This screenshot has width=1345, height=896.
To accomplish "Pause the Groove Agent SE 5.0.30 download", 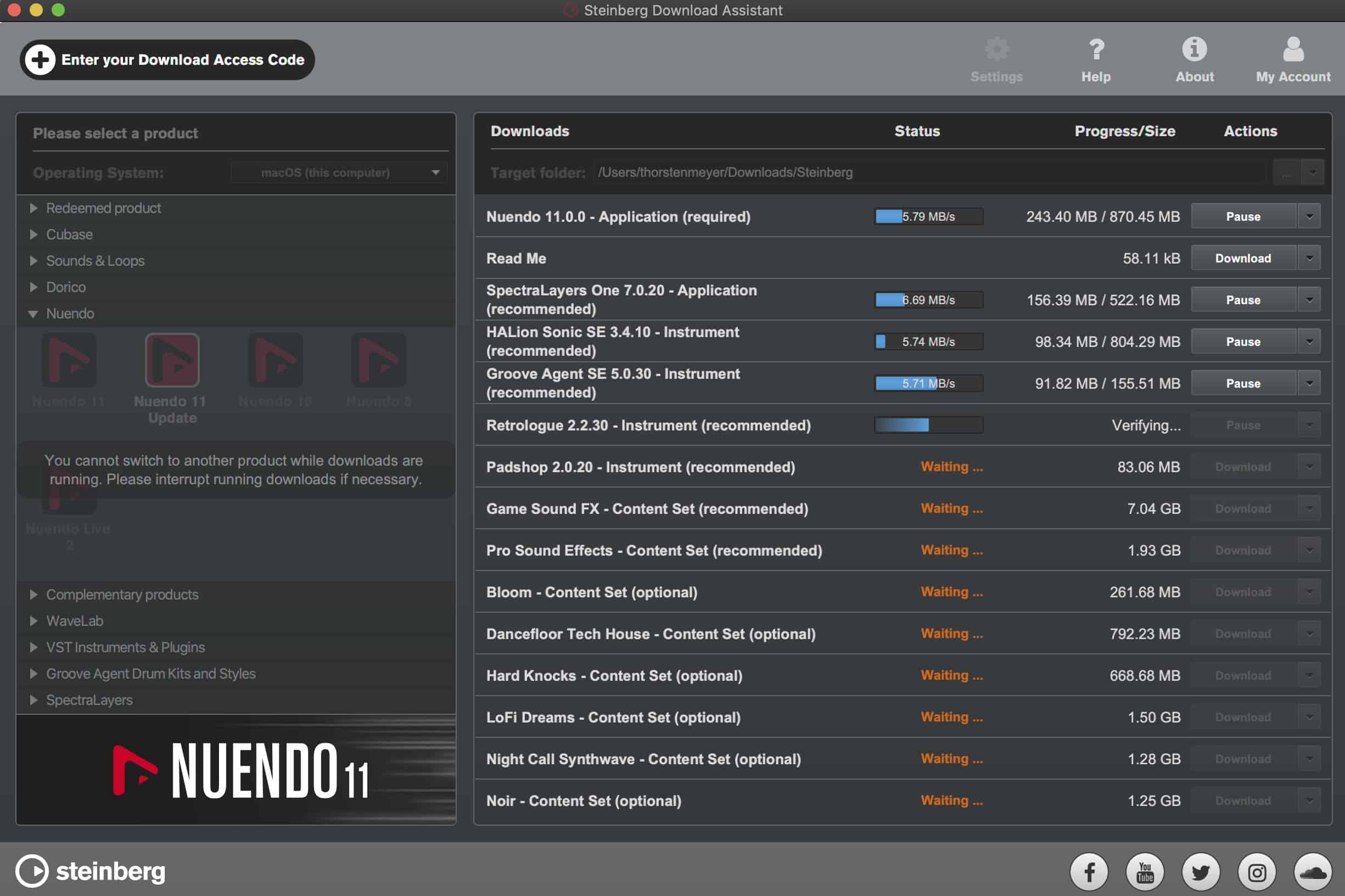I will click(1243, 383).
